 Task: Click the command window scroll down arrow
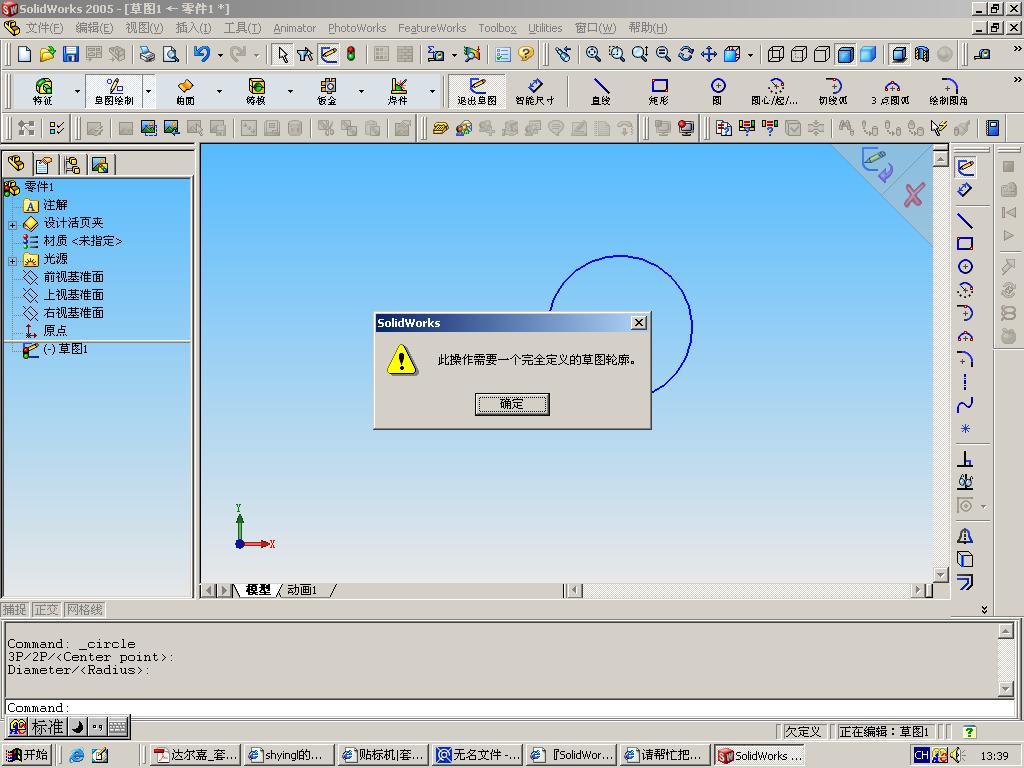pos(1006,688)
